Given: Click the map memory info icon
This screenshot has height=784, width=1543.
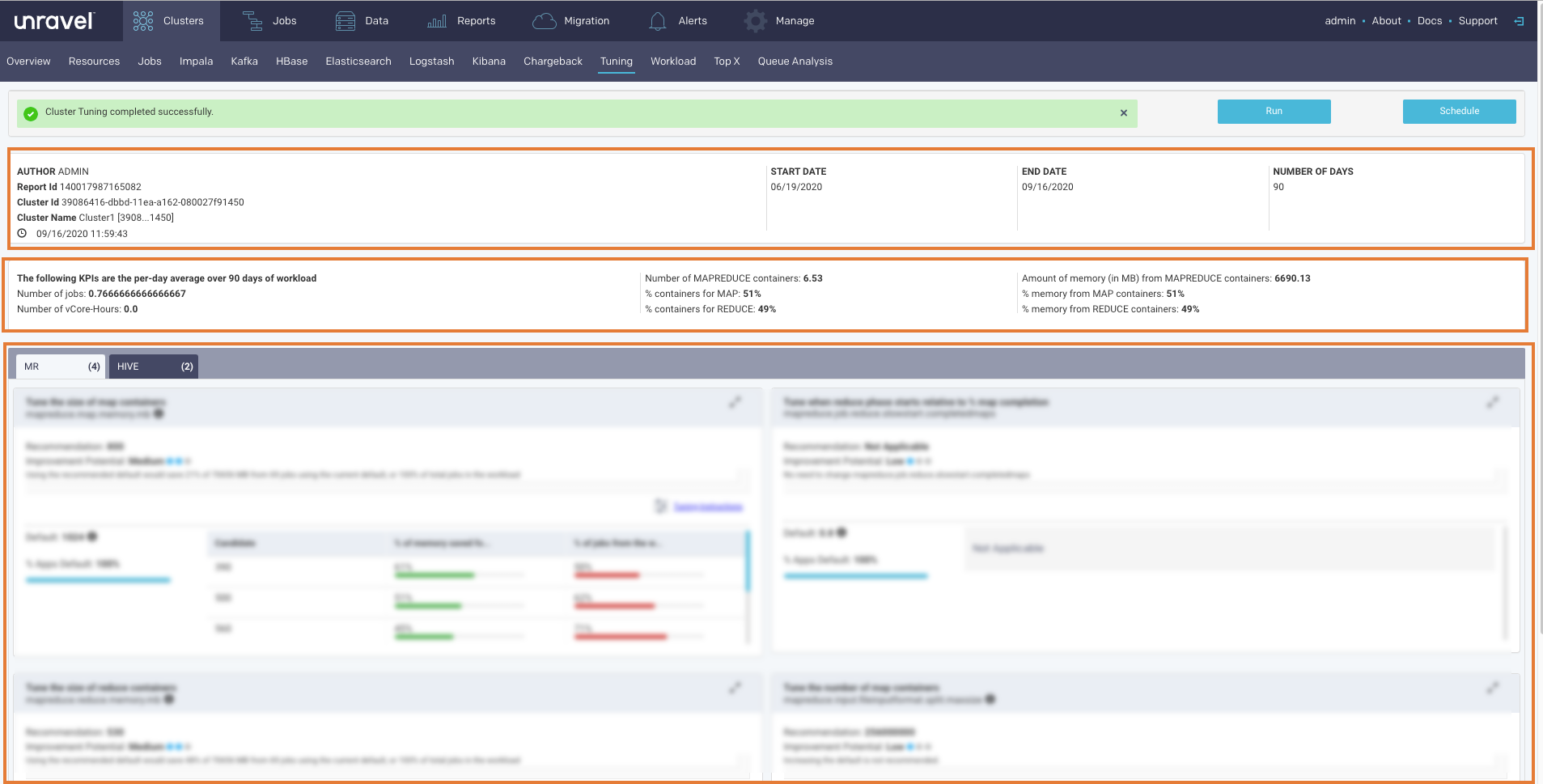Looking at the screenshot, I should [159, 413].
